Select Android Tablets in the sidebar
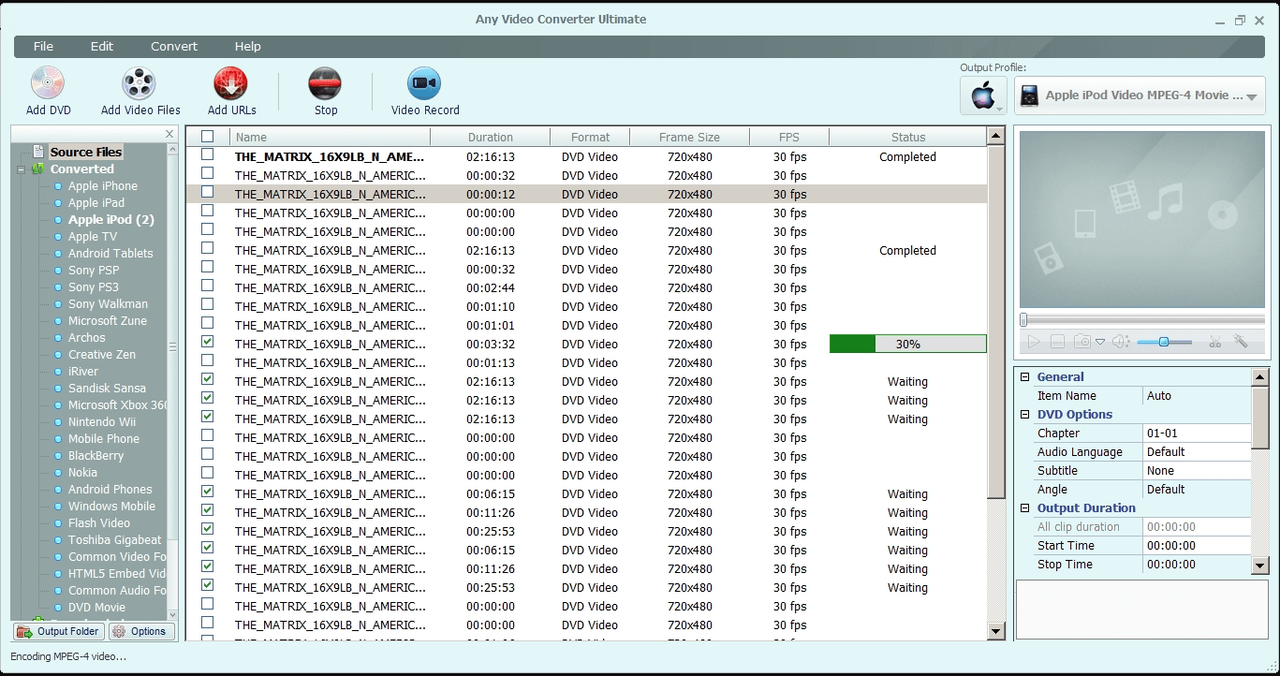The width and height of the screenshot is (1280, 676). click(110, 254)
